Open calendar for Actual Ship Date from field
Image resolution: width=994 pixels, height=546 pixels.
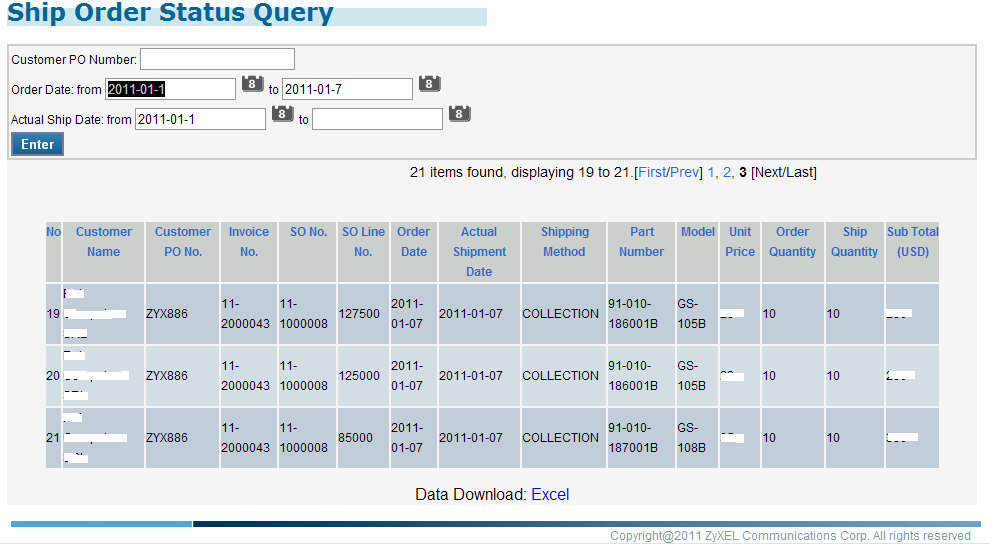[282, 114]
